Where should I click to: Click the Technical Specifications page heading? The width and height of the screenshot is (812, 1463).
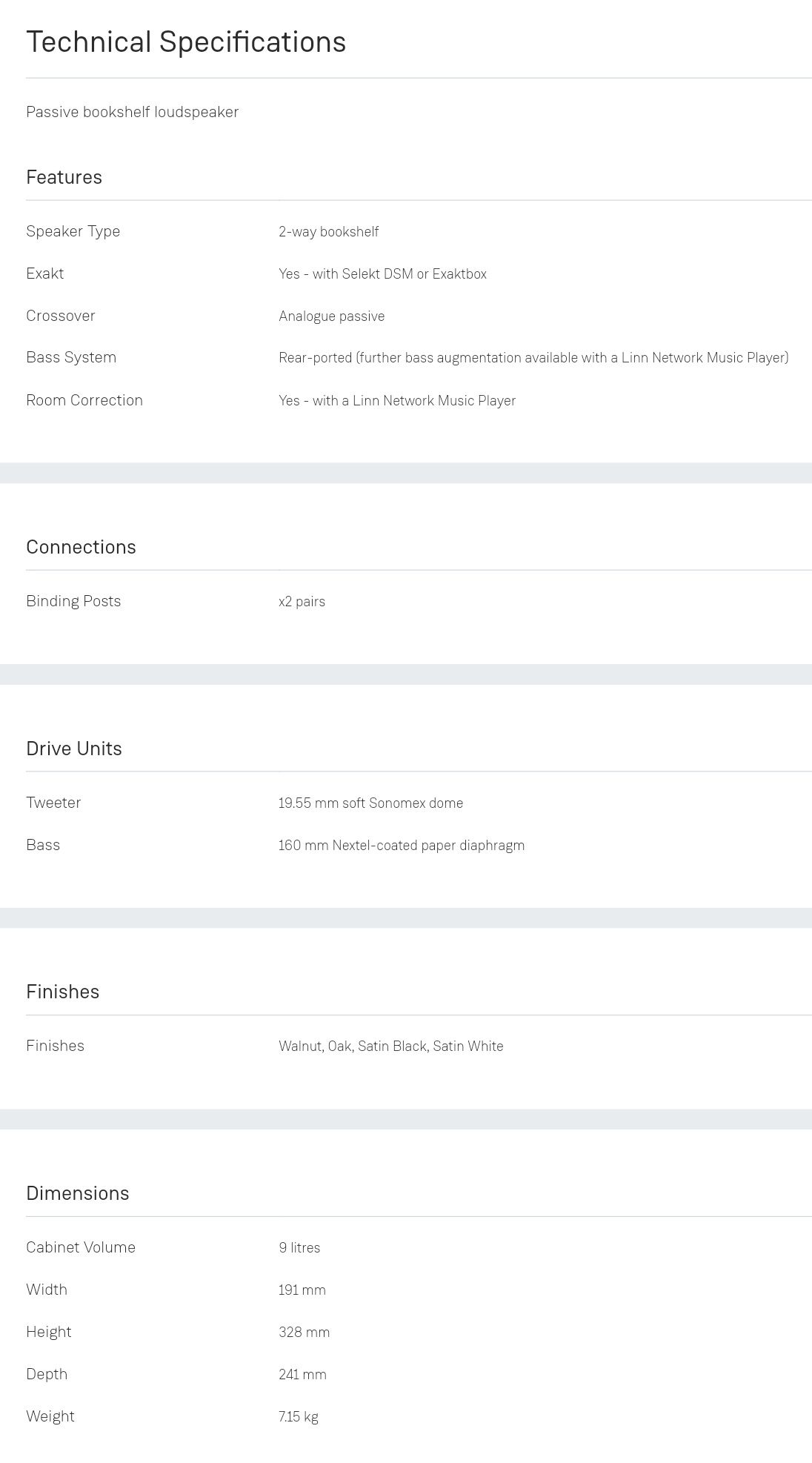[186, 42]
